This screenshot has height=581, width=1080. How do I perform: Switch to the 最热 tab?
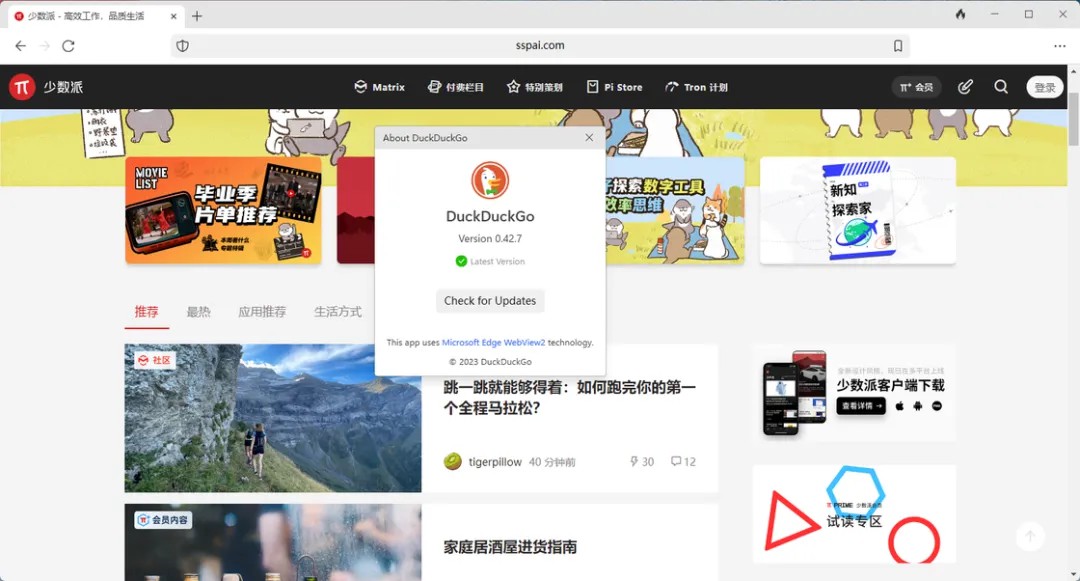(x=198, y=312)
